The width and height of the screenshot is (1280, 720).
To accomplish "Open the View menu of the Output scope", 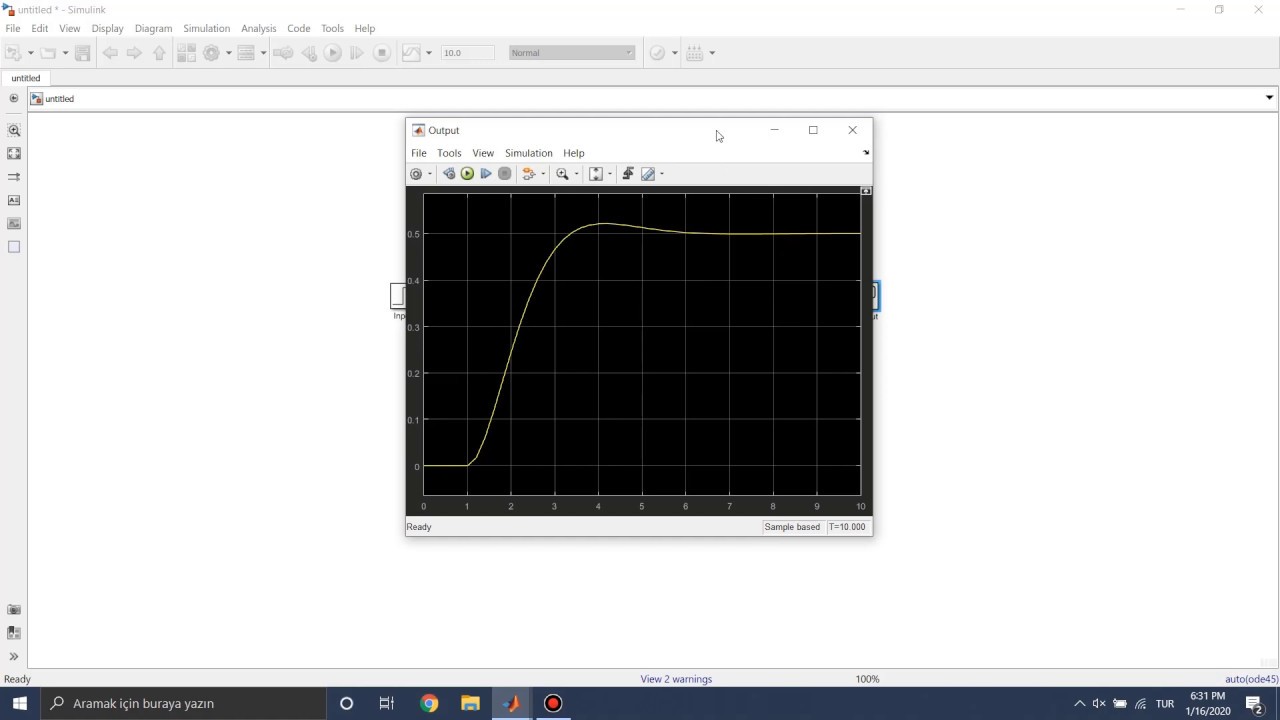I will (483, 153).
